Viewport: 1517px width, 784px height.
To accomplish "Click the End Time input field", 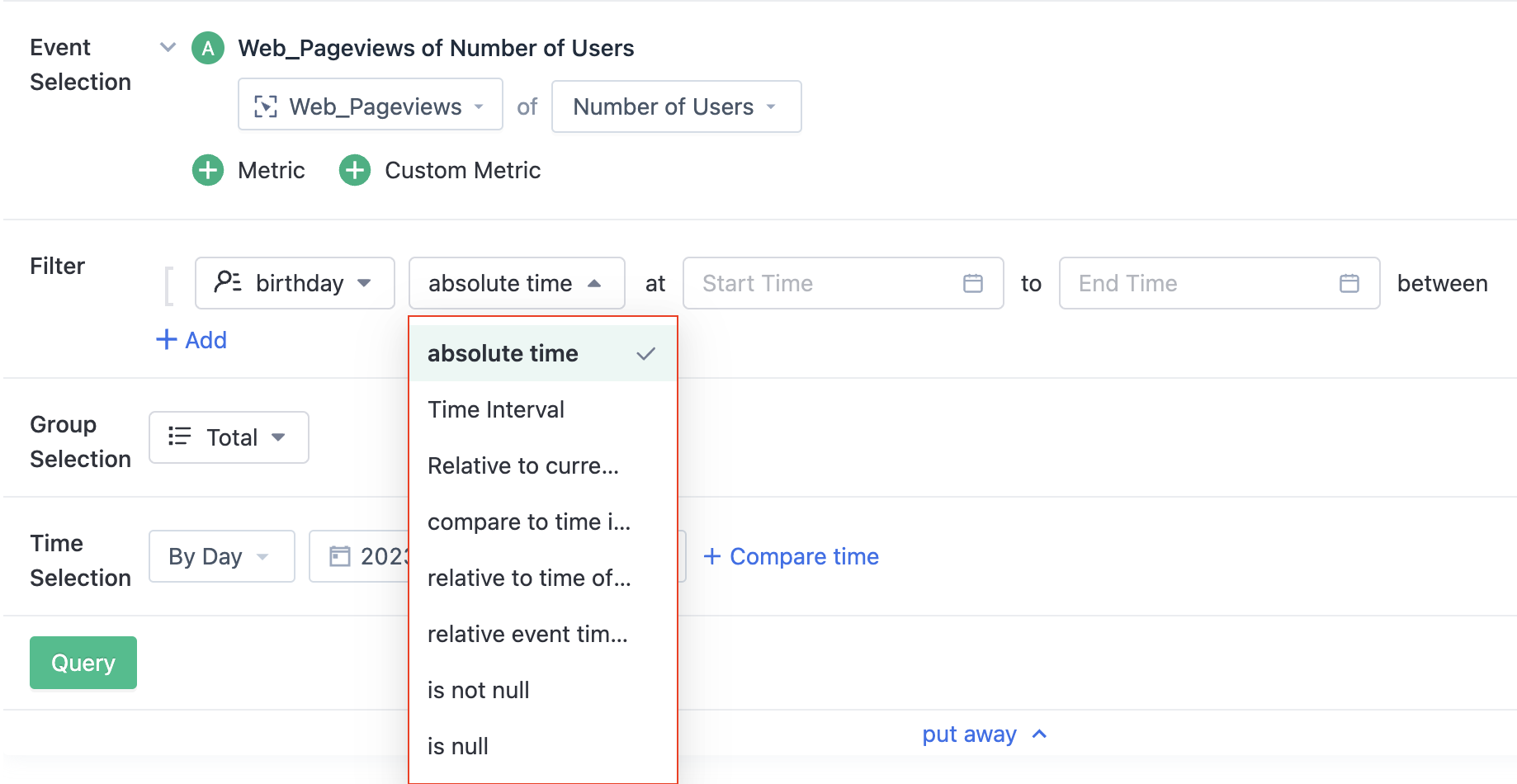I will [x=1203, y=284].
